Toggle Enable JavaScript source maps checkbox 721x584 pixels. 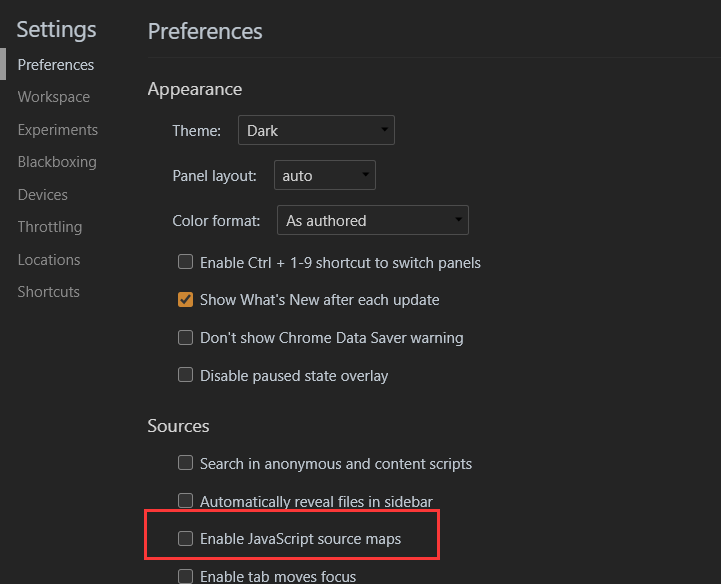pos(185,539)
